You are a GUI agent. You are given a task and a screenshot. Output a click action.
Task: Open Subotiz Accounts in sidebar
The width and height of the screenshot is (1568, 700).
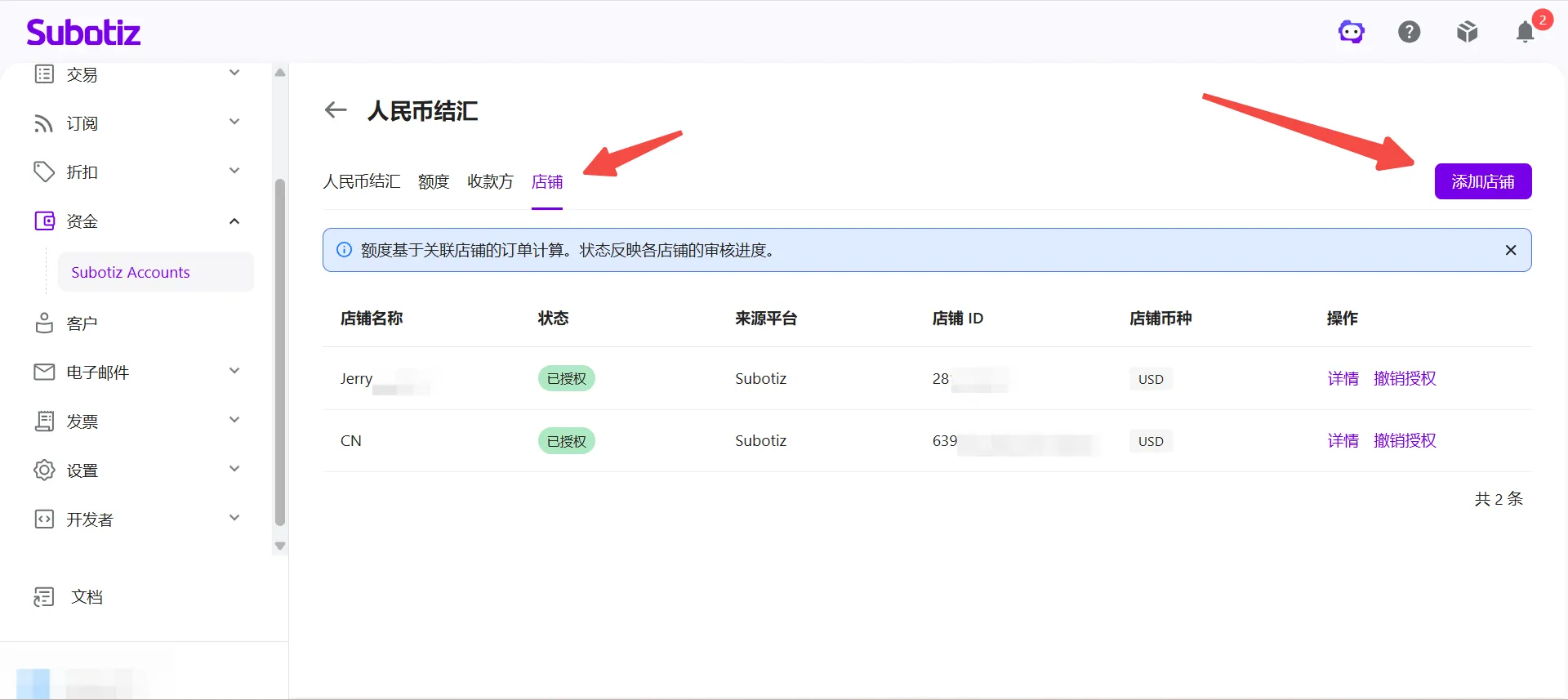156,272
